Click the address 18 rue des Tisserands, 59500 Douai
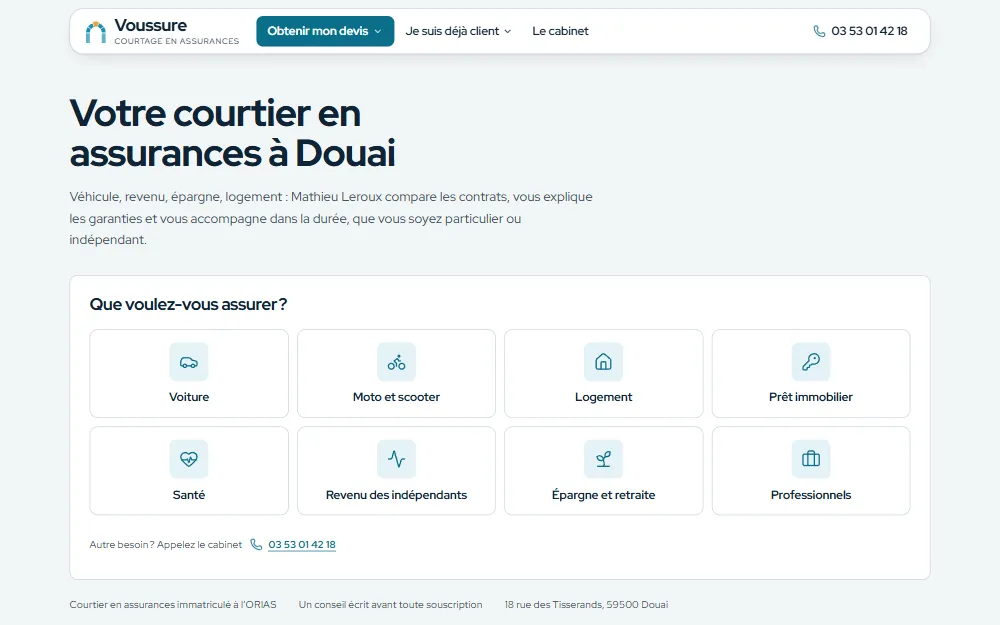Viewport: 1000px width, 625px height. [586, 605]
